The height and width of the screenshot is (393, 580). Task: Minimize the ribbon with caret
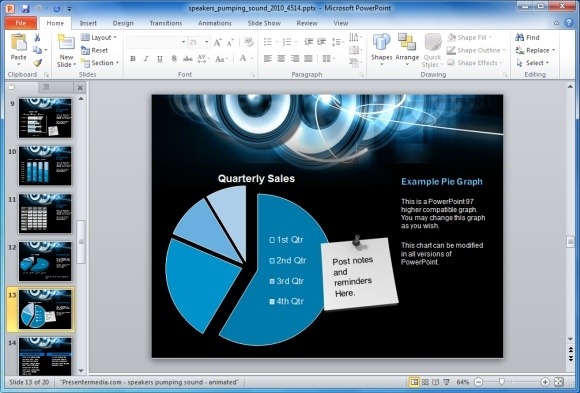tap(556, 23)
